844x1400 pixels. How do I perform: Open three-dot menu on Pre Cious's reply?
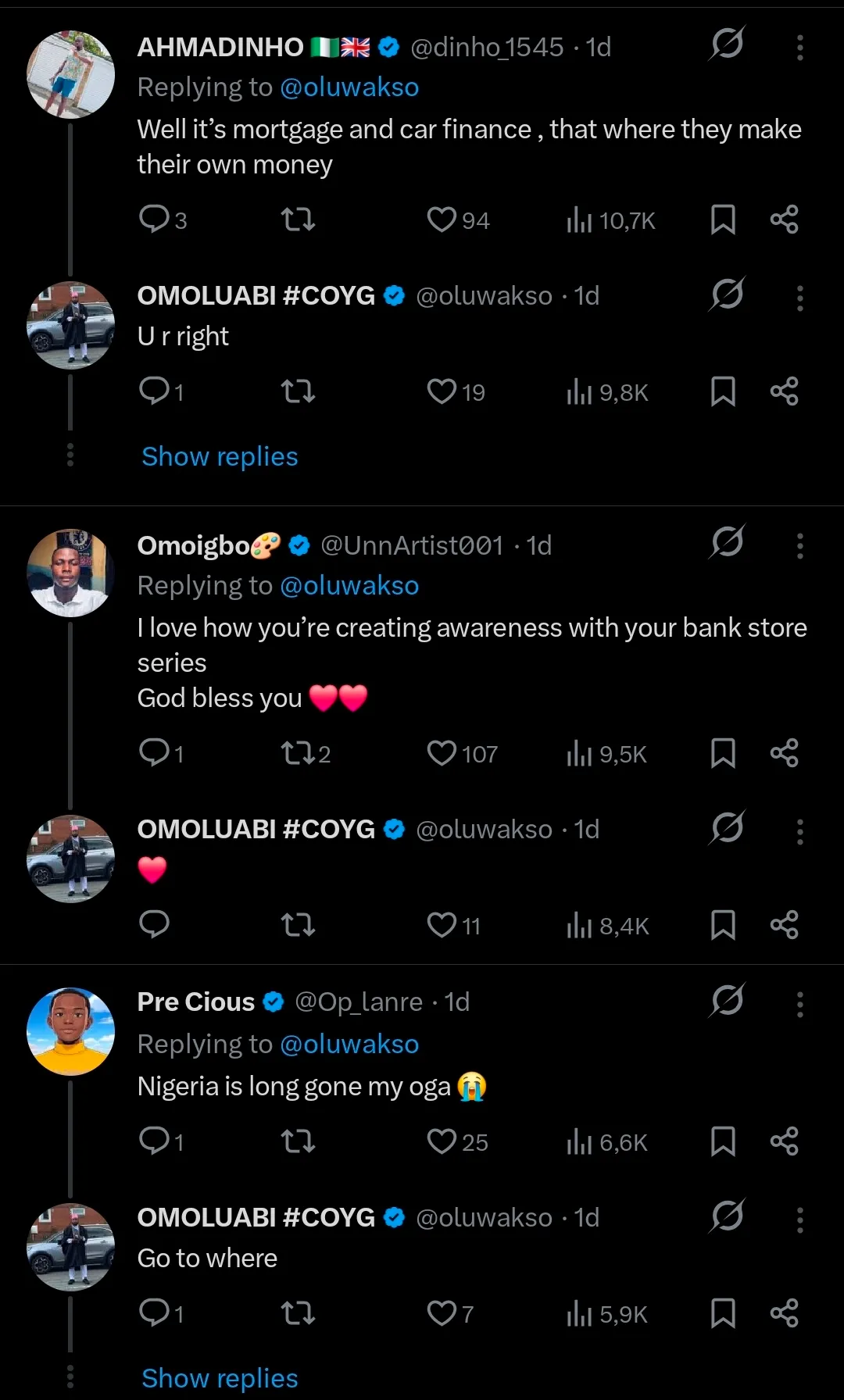point(799,1004)
